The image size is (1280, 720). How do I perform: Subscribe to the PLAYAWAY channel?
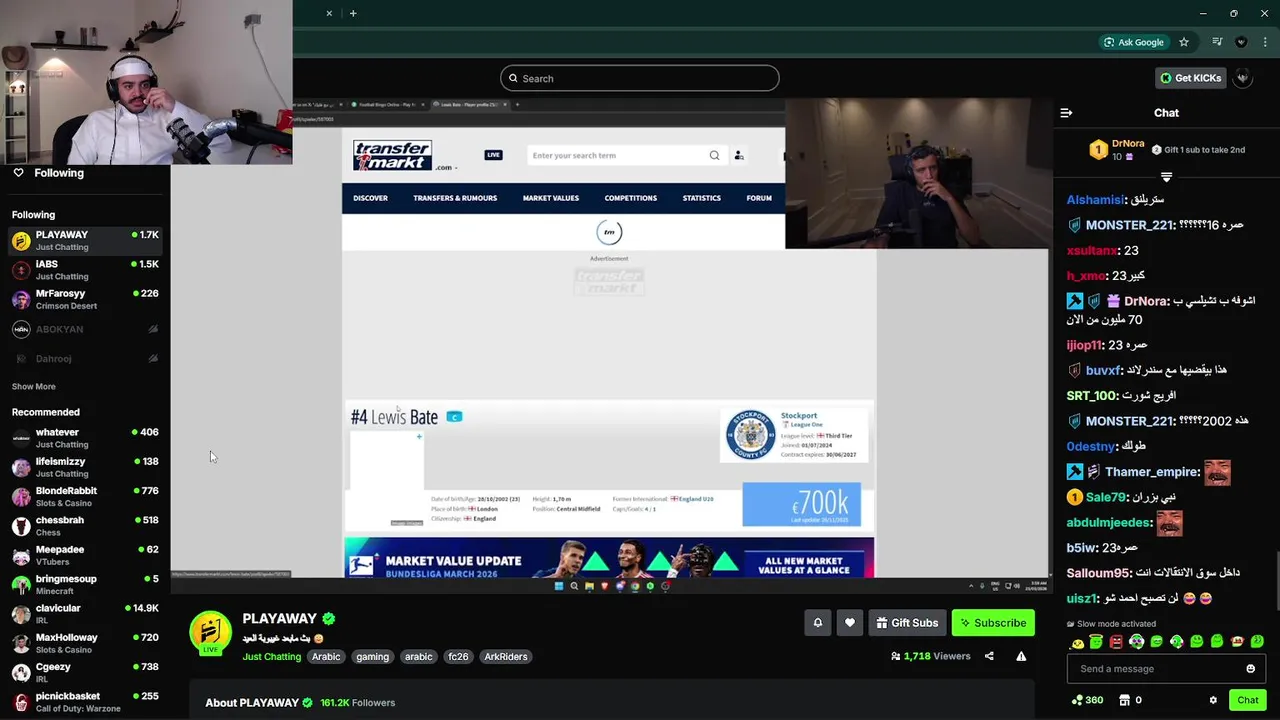tap(993, 623)
